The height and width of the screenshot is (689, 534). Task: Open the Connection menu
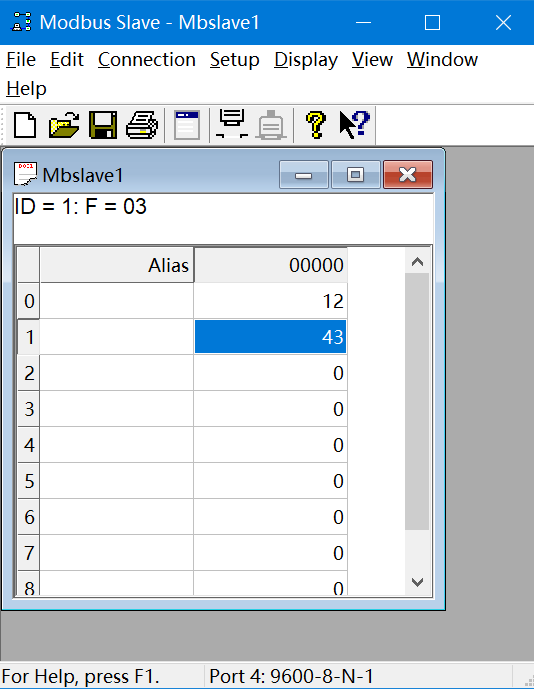coord(147,59)
